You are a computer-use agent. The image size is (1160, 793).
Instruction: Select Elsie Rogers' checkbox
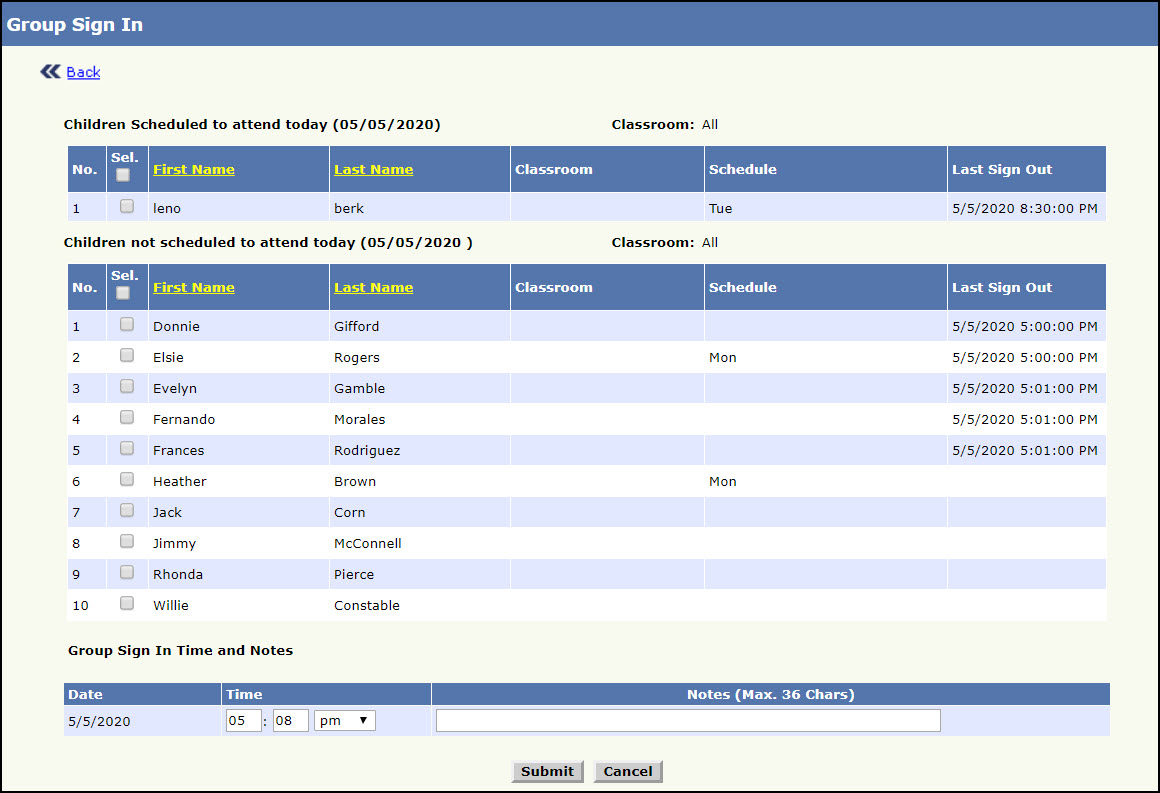tap(127, 355)
